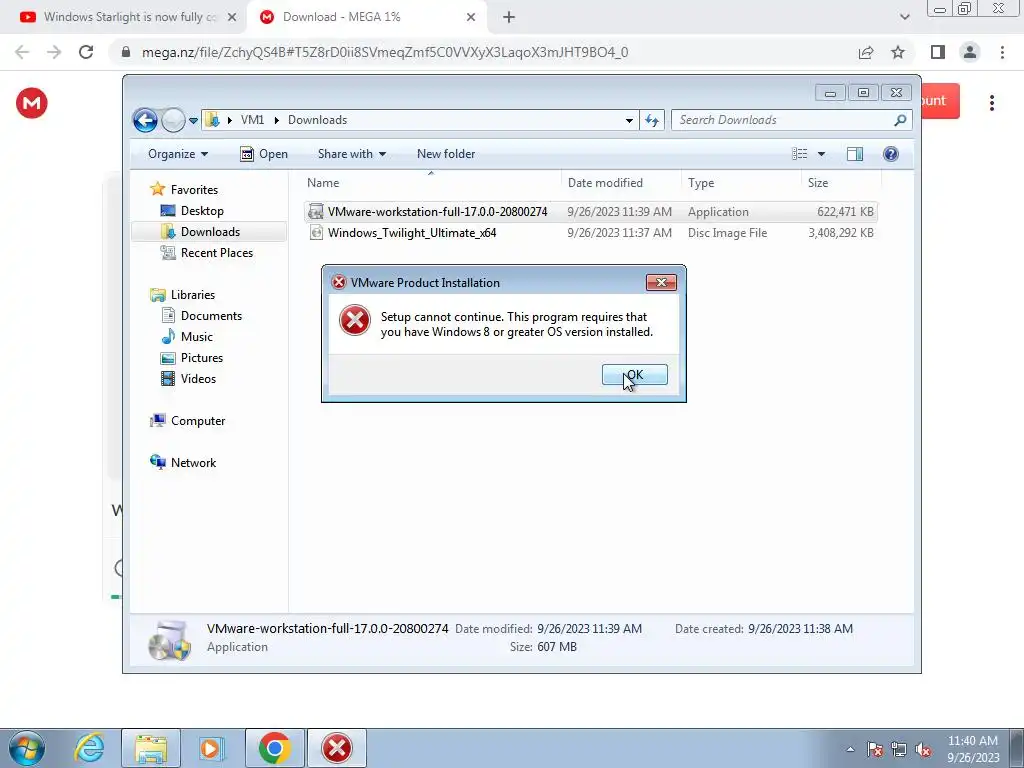Viewport: 1024px width, 768px height.
Task: Click Downloads in the address breadcrumb
Action: (x=317, y=120)
